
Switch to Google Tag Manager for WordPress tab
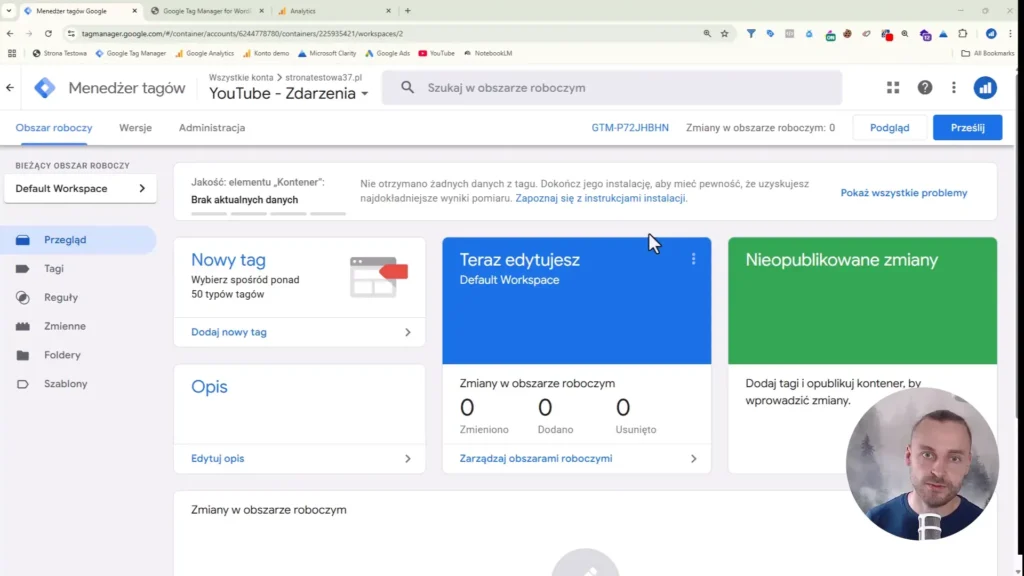tap(207, 10)
